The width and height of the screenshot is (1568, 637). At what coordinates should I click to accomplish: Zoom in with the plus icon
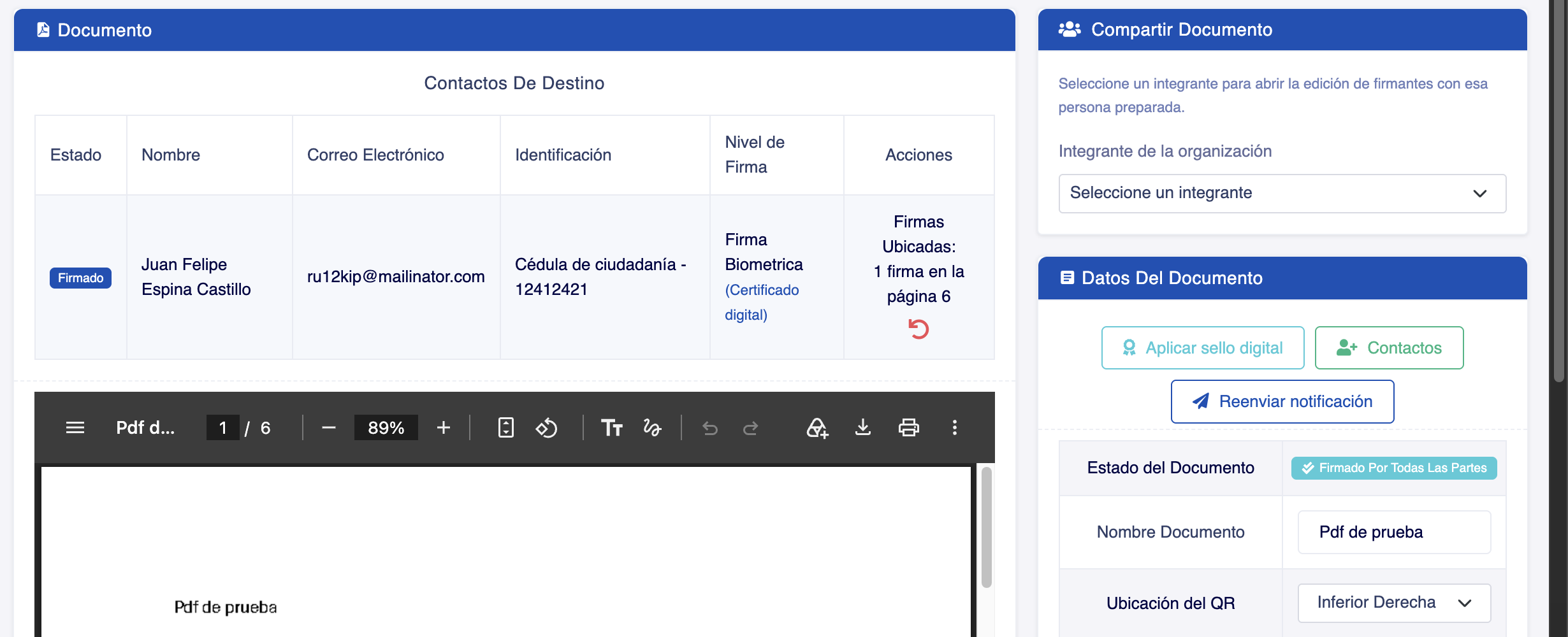[444, 427]
